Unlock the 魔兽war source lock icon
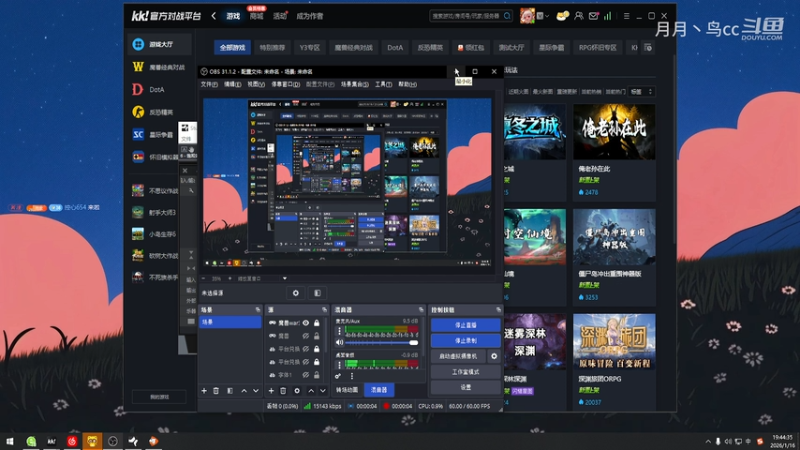Viewport: 800px width, 450px height. pyautogui.click(x=317, y=322)
